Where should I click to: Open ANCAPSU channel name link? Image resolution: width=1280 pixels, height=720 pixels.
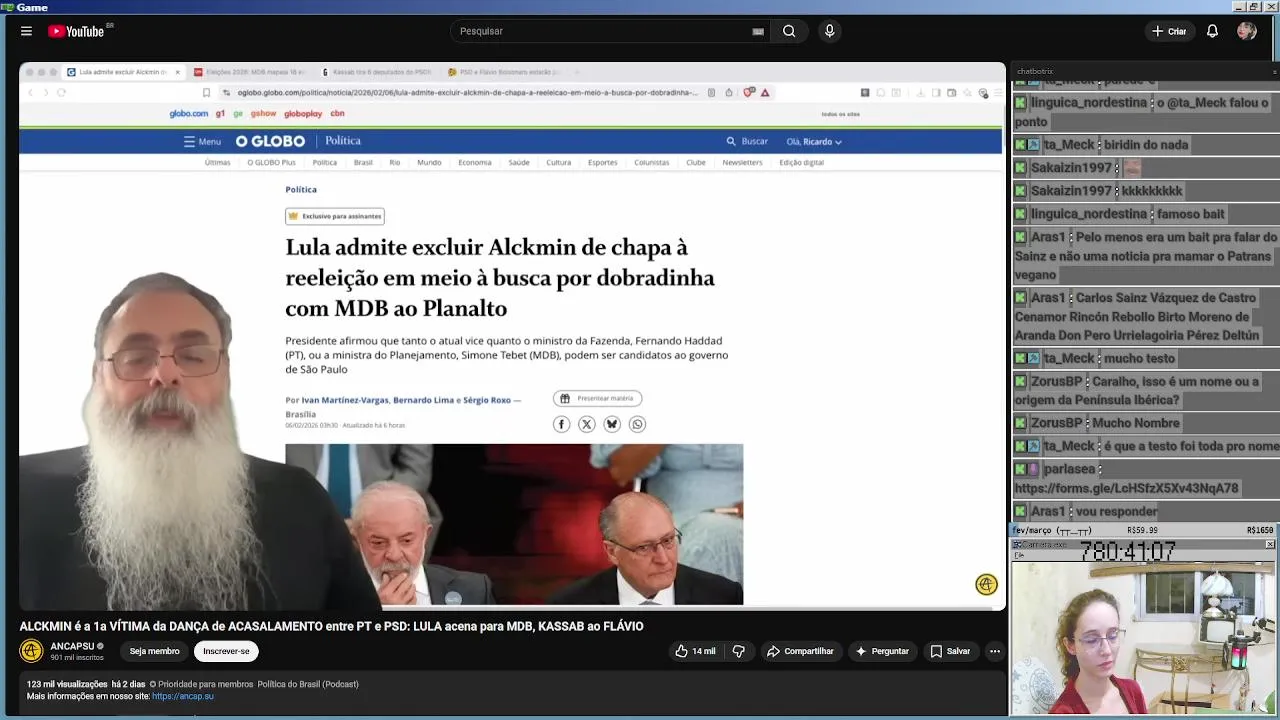72,646
